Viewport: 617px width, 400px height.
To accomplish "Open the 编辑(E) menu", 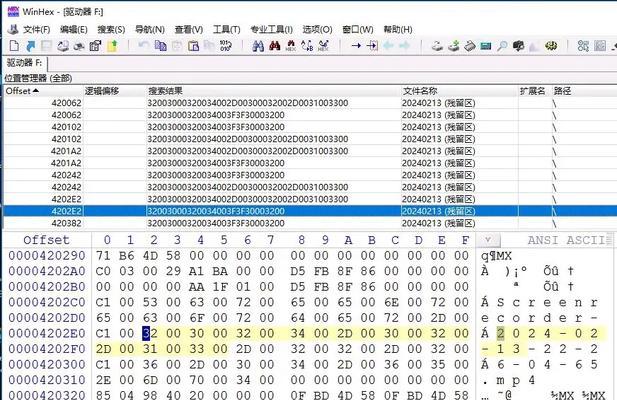I will click(x=74, y=29).
